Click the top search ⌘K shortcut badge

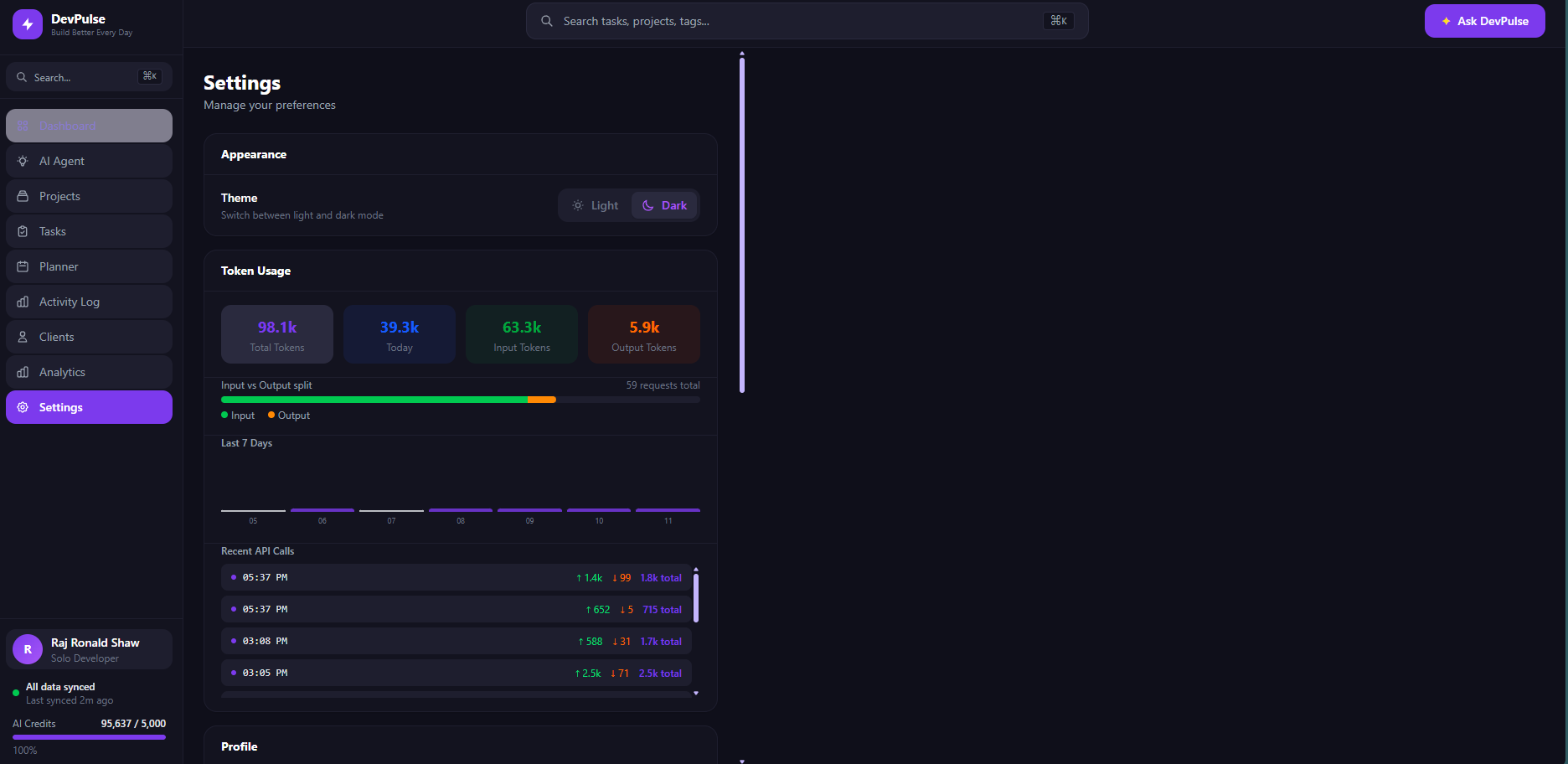(x=1059, y=21)
